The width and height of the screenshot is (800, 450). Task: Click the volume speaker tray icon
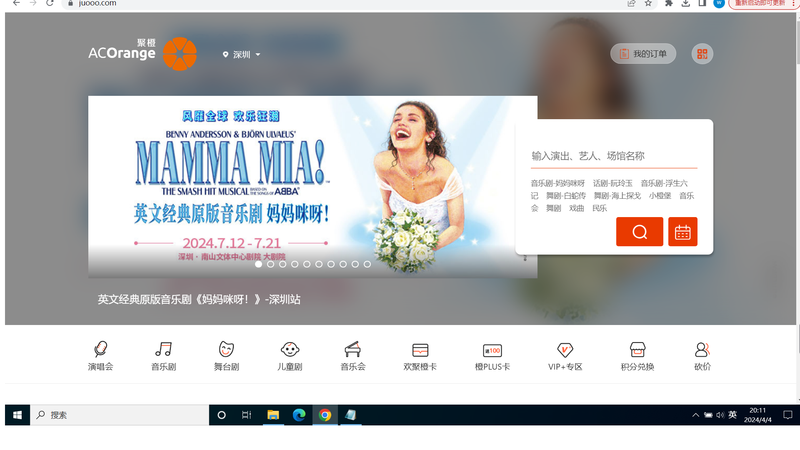pyautogui.click(x=720, y=415)
